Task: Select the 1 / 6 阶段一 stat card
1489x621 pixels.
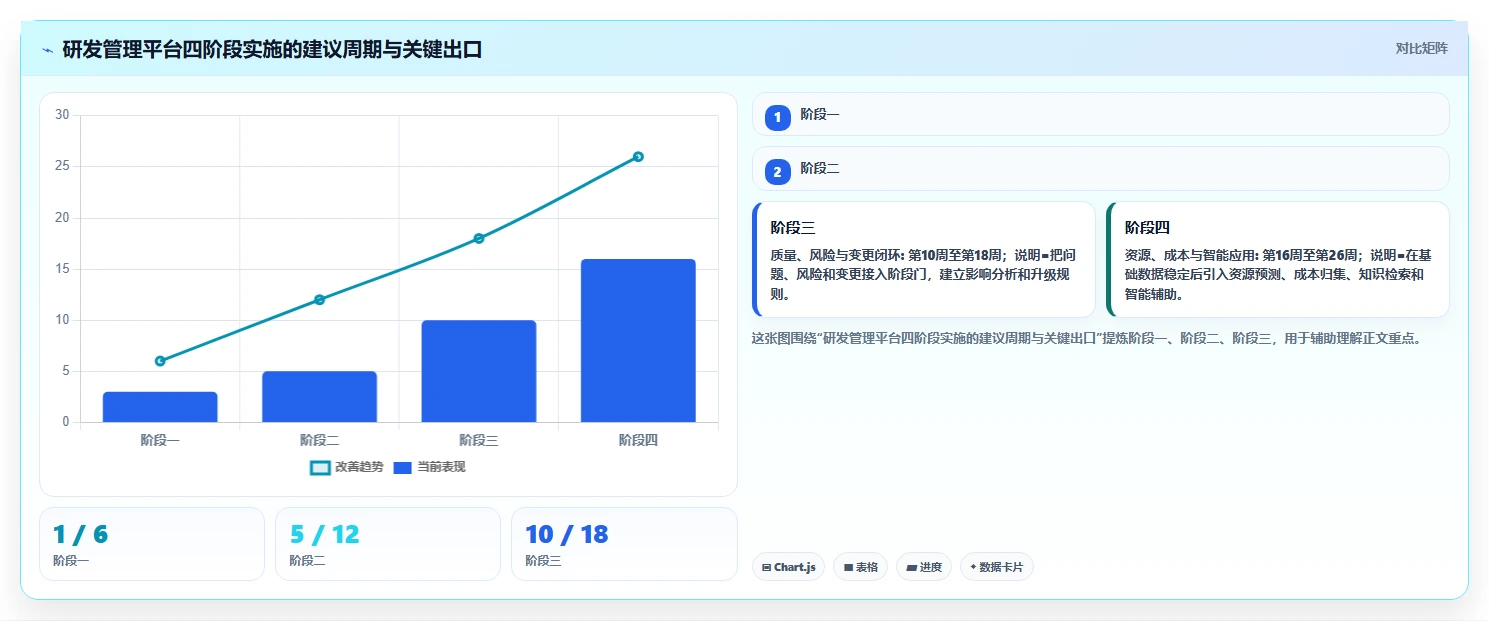Action: 152,544
